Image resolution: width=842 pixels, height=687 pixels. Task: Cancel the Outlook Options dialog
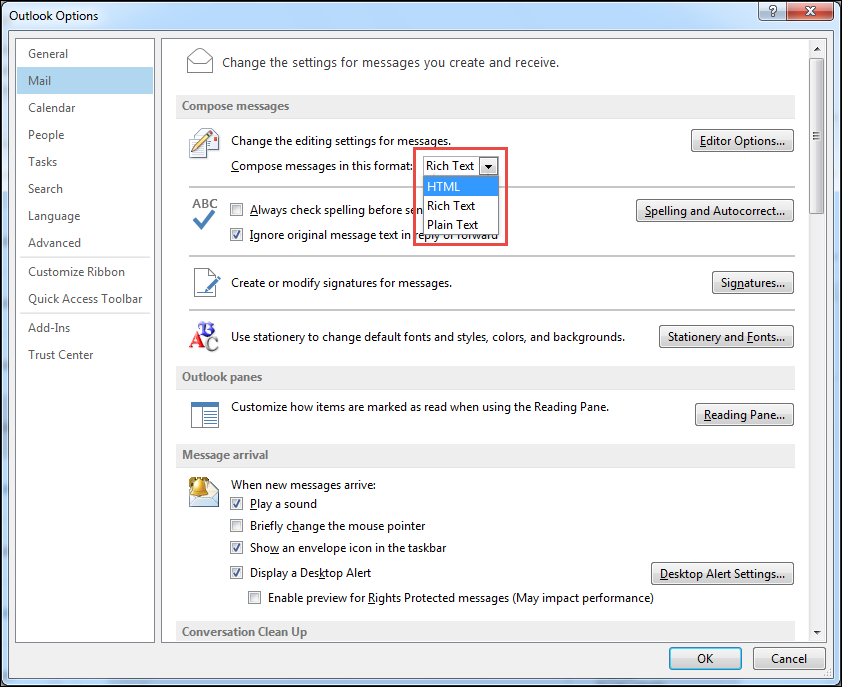[x=789, y=659]
